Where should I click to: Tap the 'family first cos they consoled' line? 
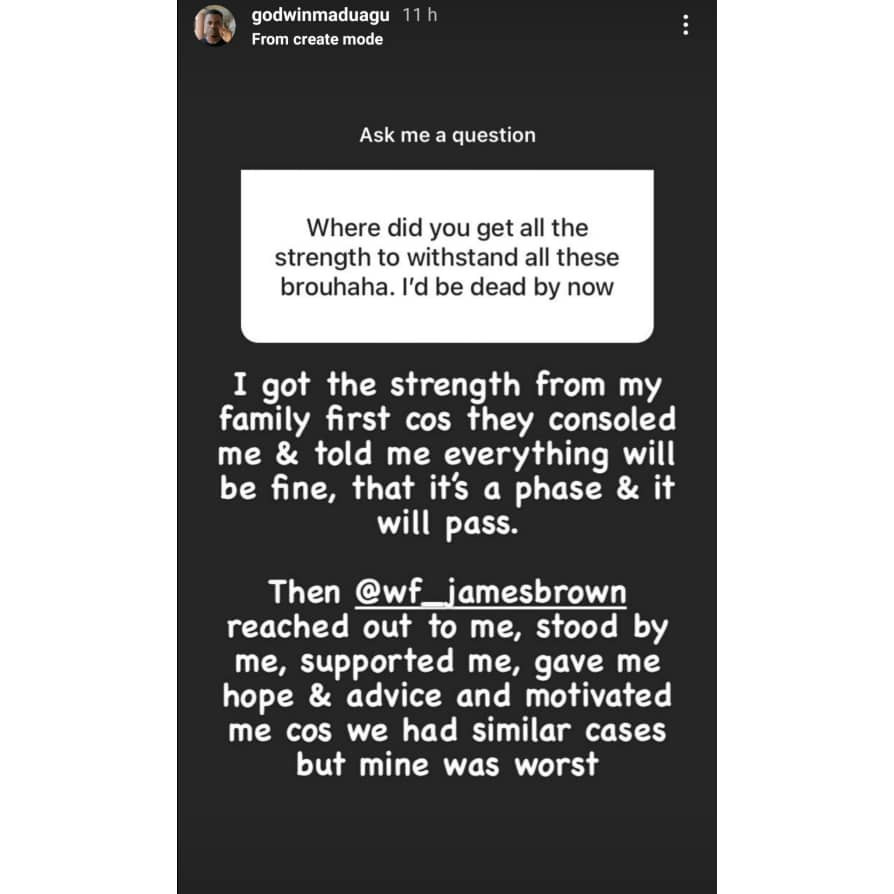pos(447,421)
